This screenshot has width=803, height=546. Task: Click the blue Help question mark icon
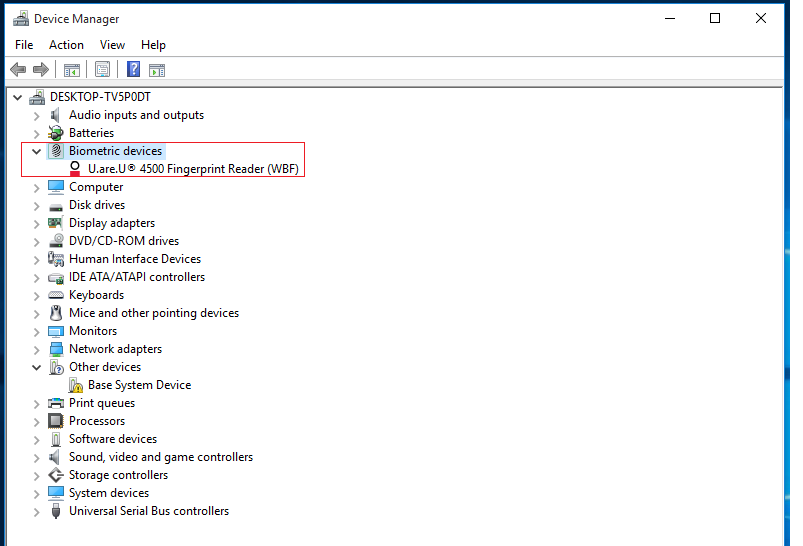point(133,70)
